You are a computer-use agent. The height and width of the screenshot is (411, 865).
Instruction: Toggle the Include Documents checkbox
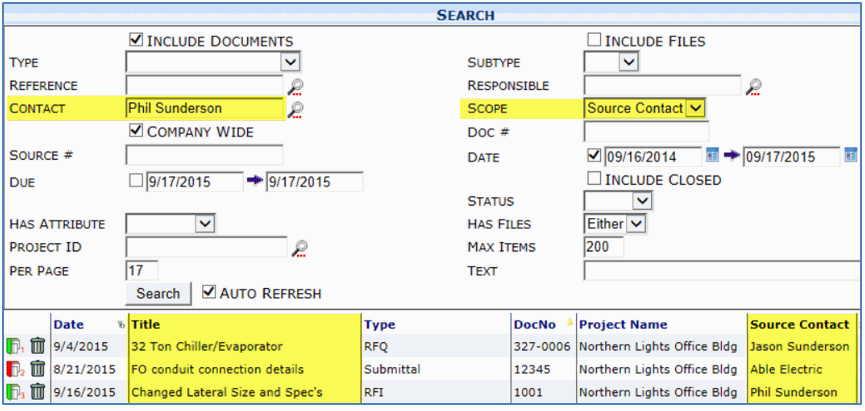(136, 40)
